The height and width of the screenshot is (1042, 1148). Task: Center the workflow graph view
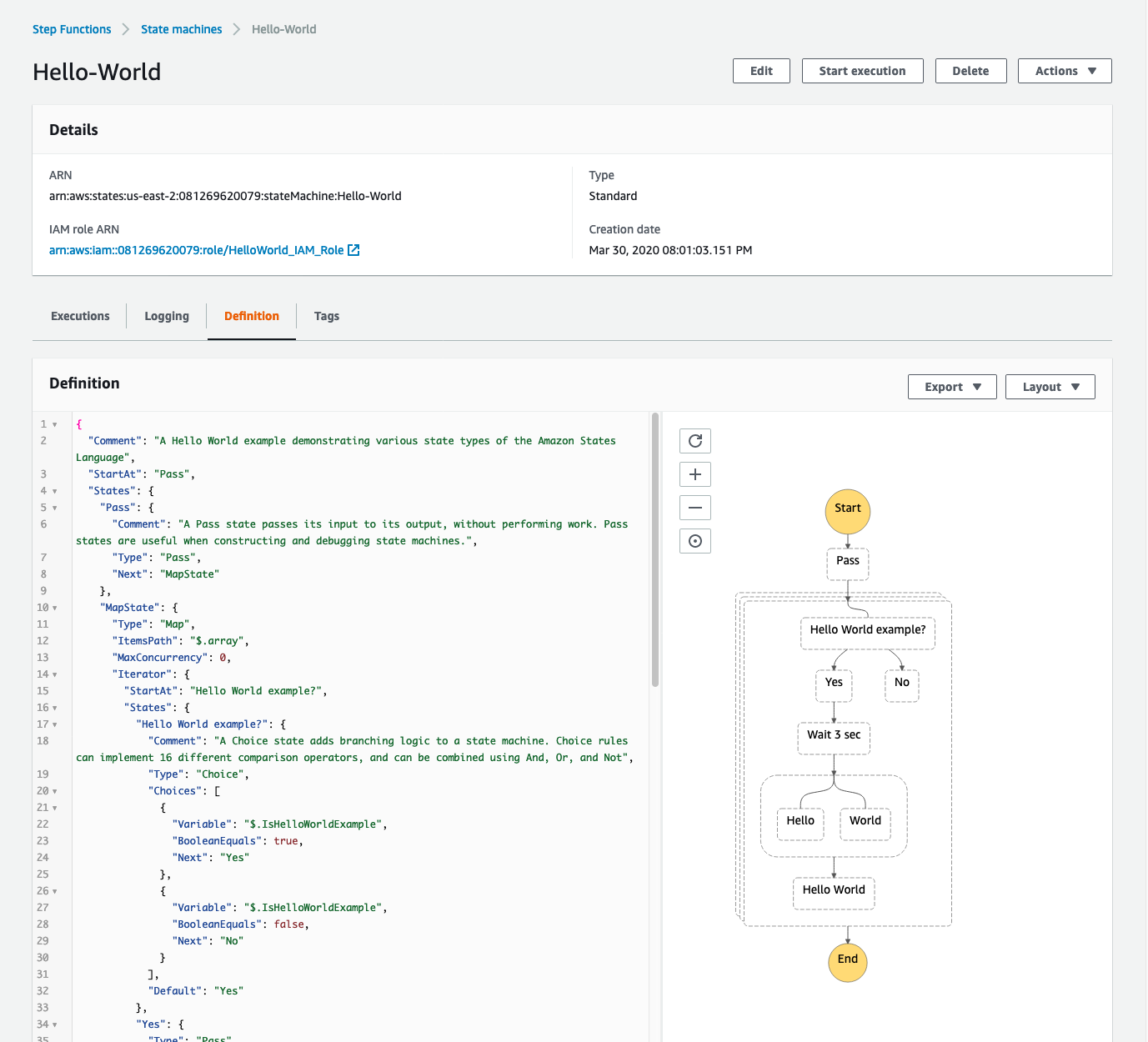694,541
